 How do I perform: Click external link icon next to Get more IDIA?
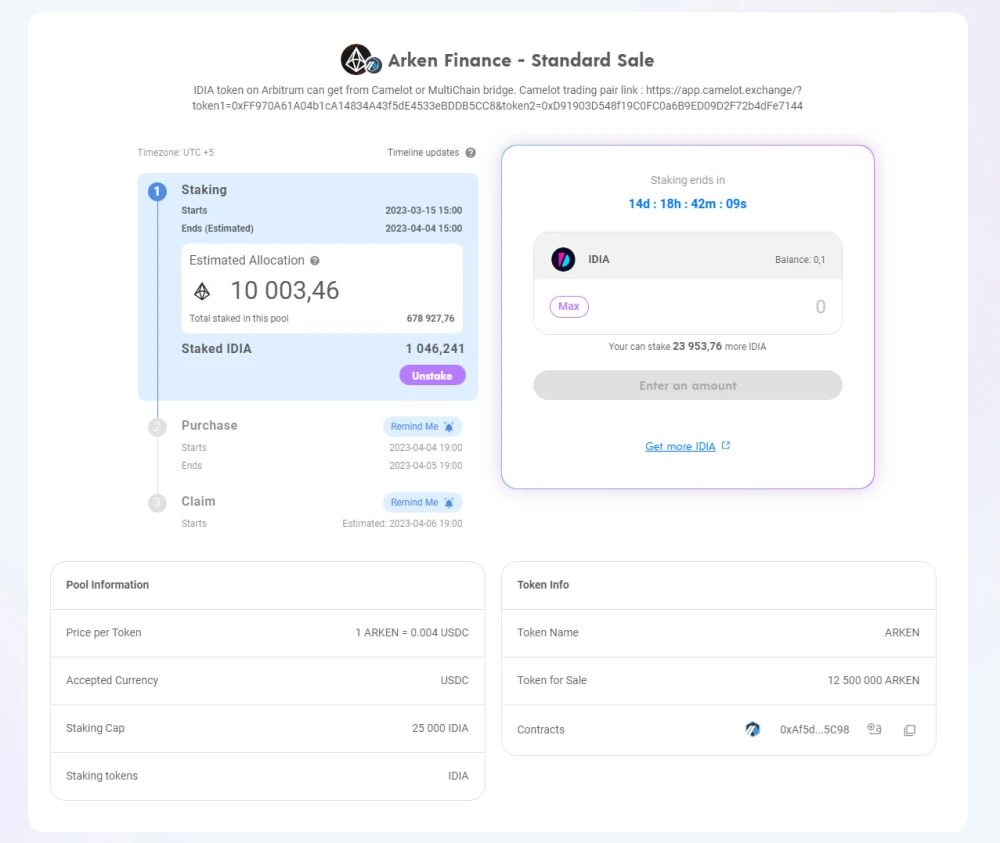[x=726, y=446]
